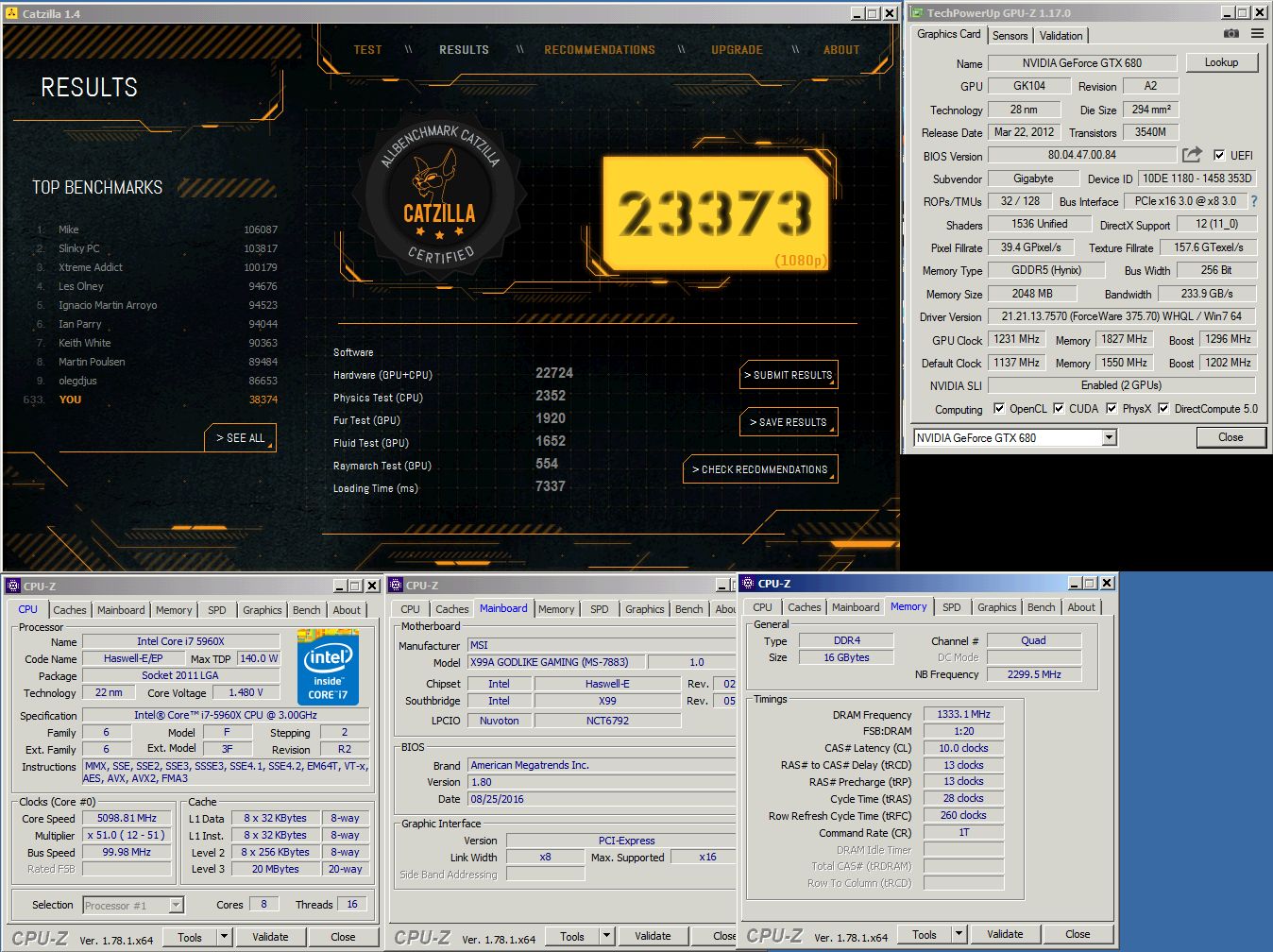This screenshot has height=952, width=1273.
Task: Click the GPU-Z title bar app icon
Action: [916, 12]
